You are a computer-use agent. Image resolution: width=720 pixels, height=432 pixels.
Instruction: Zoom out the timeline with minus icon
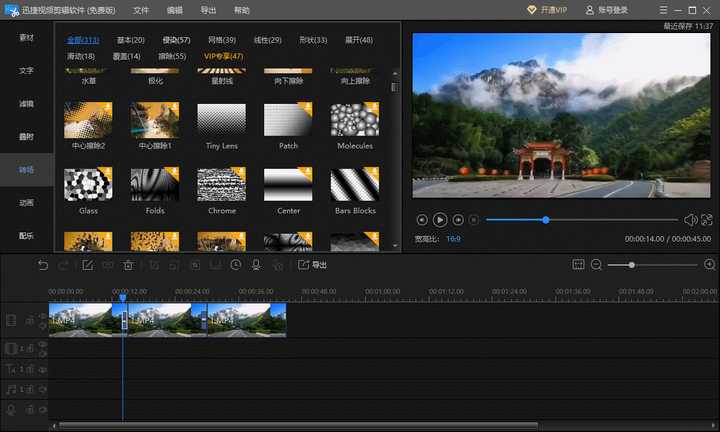(596, 264)
